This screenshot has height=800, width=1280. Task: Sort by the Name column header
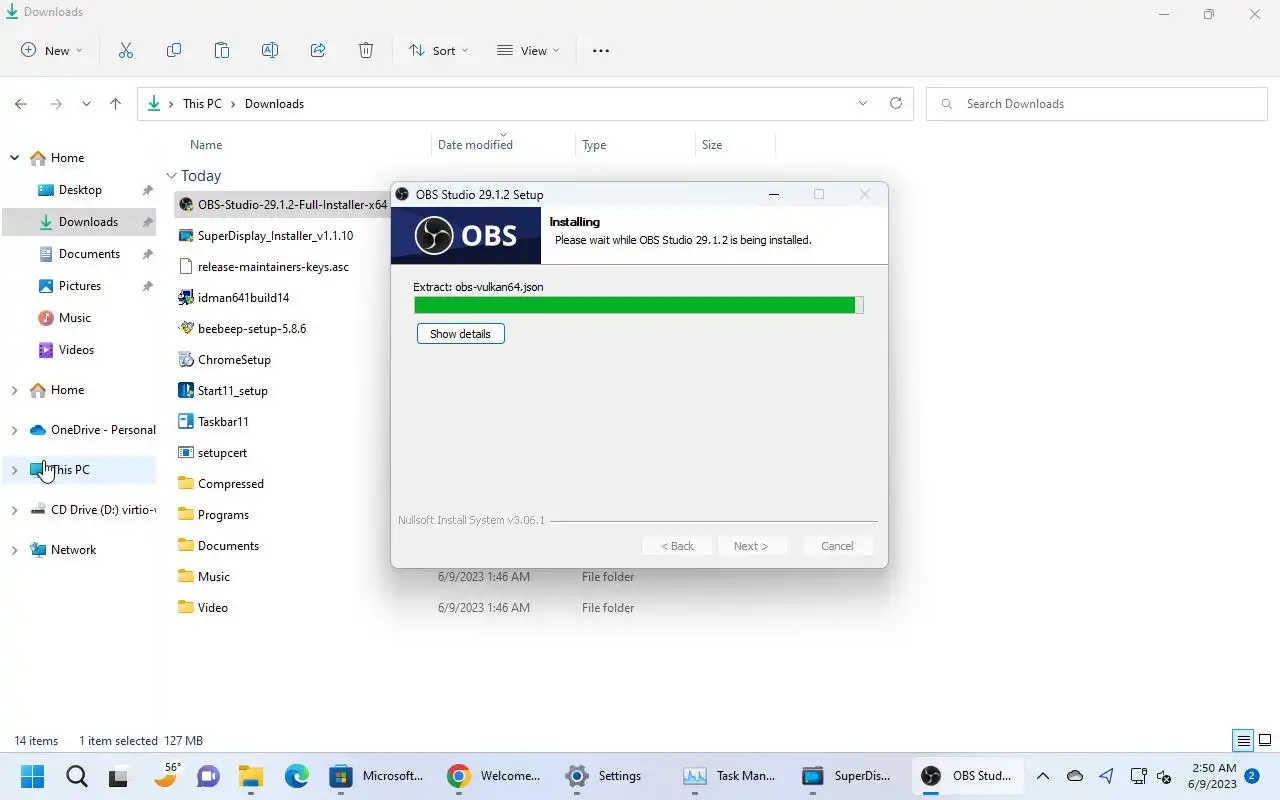pos(206,145)
